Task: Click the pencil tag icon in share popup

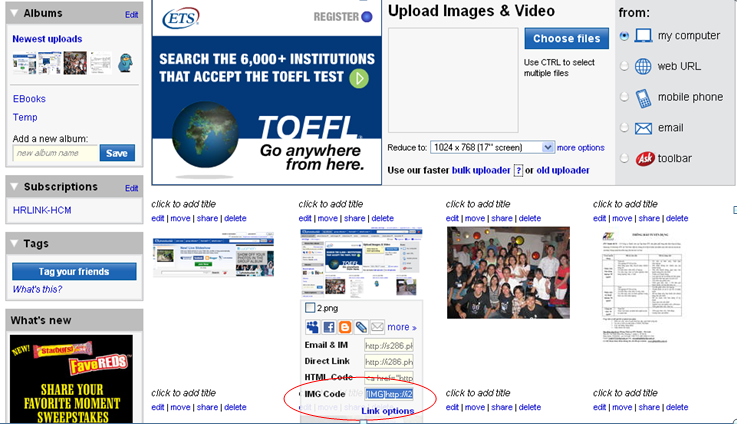Action: click(x=361, y=327)
